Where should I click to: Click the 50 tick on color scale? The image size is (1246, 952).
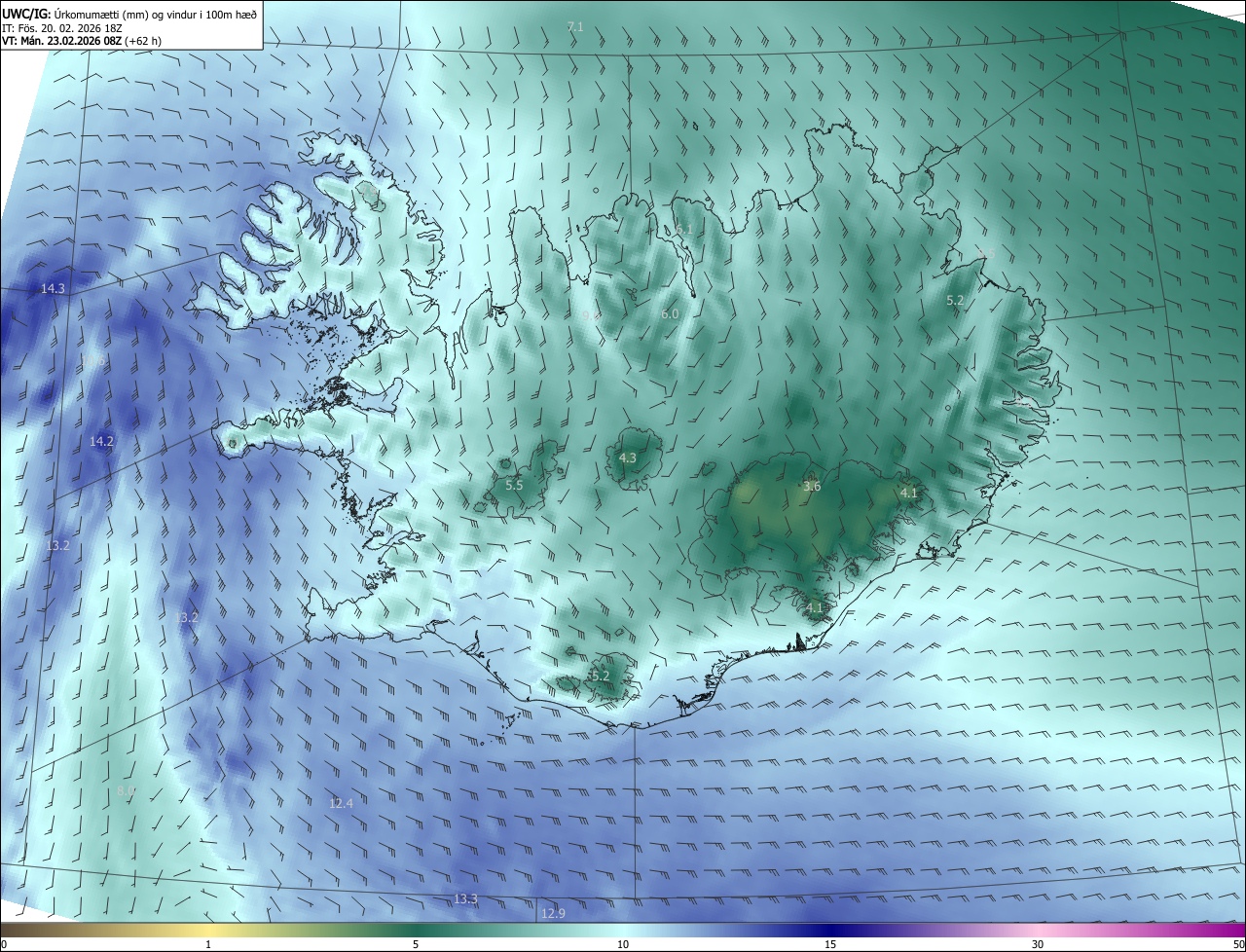coord(1238,944)
